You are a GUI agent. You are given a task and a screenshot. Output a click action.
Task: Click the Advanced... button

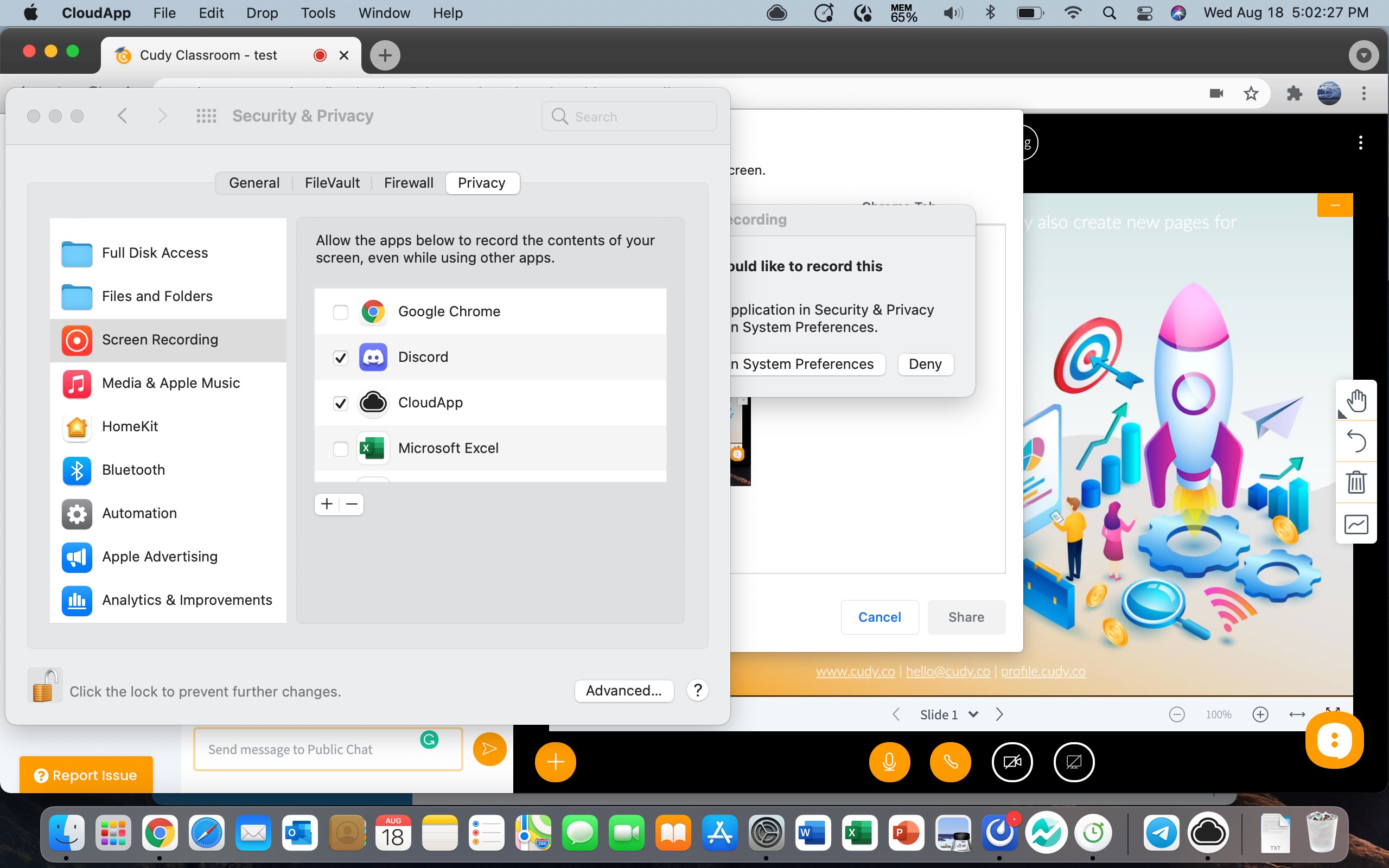click(624, 690)
